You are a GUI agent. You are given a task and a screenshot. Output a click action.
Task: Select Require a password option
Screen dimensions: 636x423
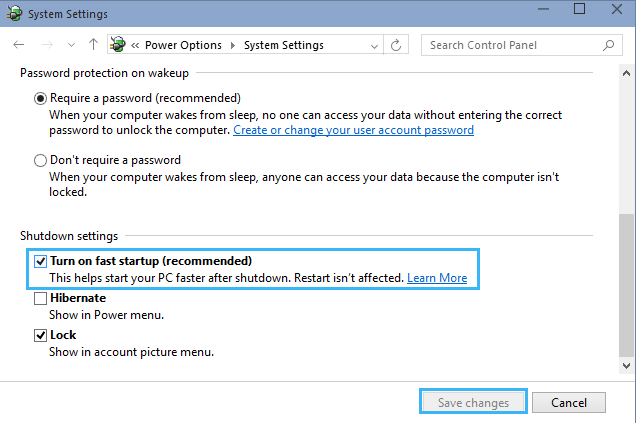pos(40,98)
